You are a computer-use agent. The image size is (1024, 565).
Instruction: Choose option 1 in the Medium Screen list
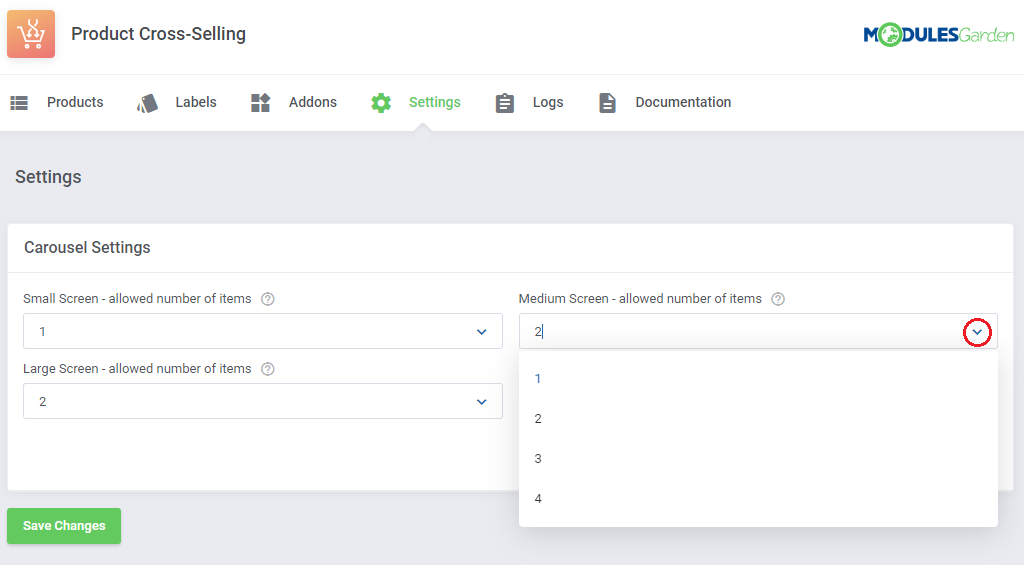click(758, 379)
